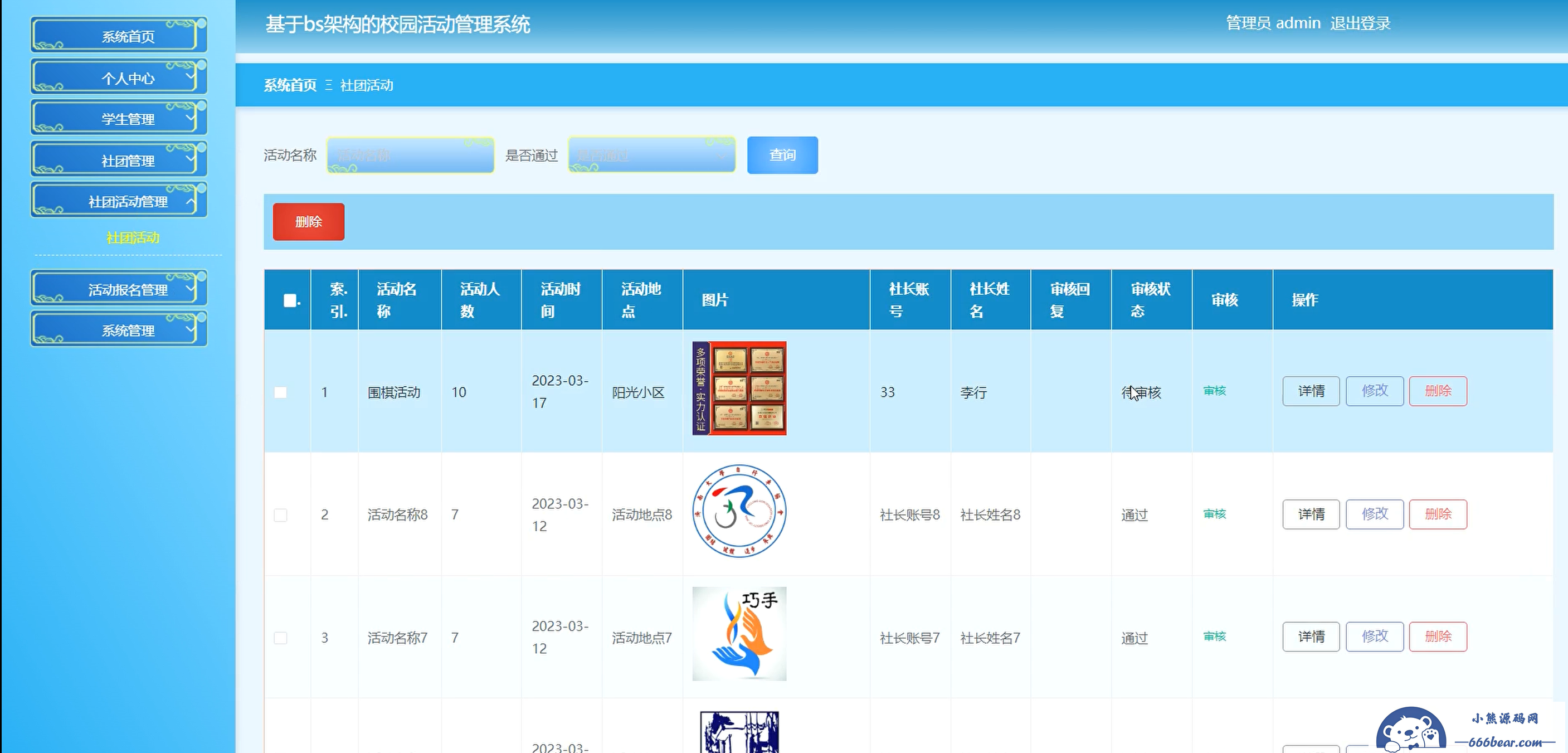Click 修改 for 围棋活动 row
The image size is (1568, 753).
(1375, 391)
